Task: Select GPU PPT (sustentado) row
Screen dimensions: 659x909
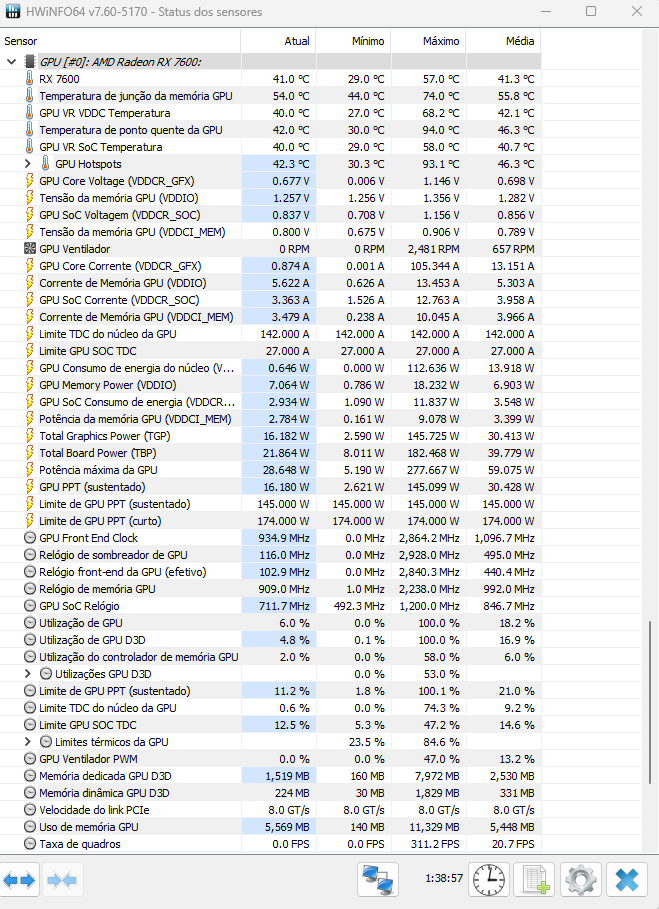Action: click(x=270, y=487)
